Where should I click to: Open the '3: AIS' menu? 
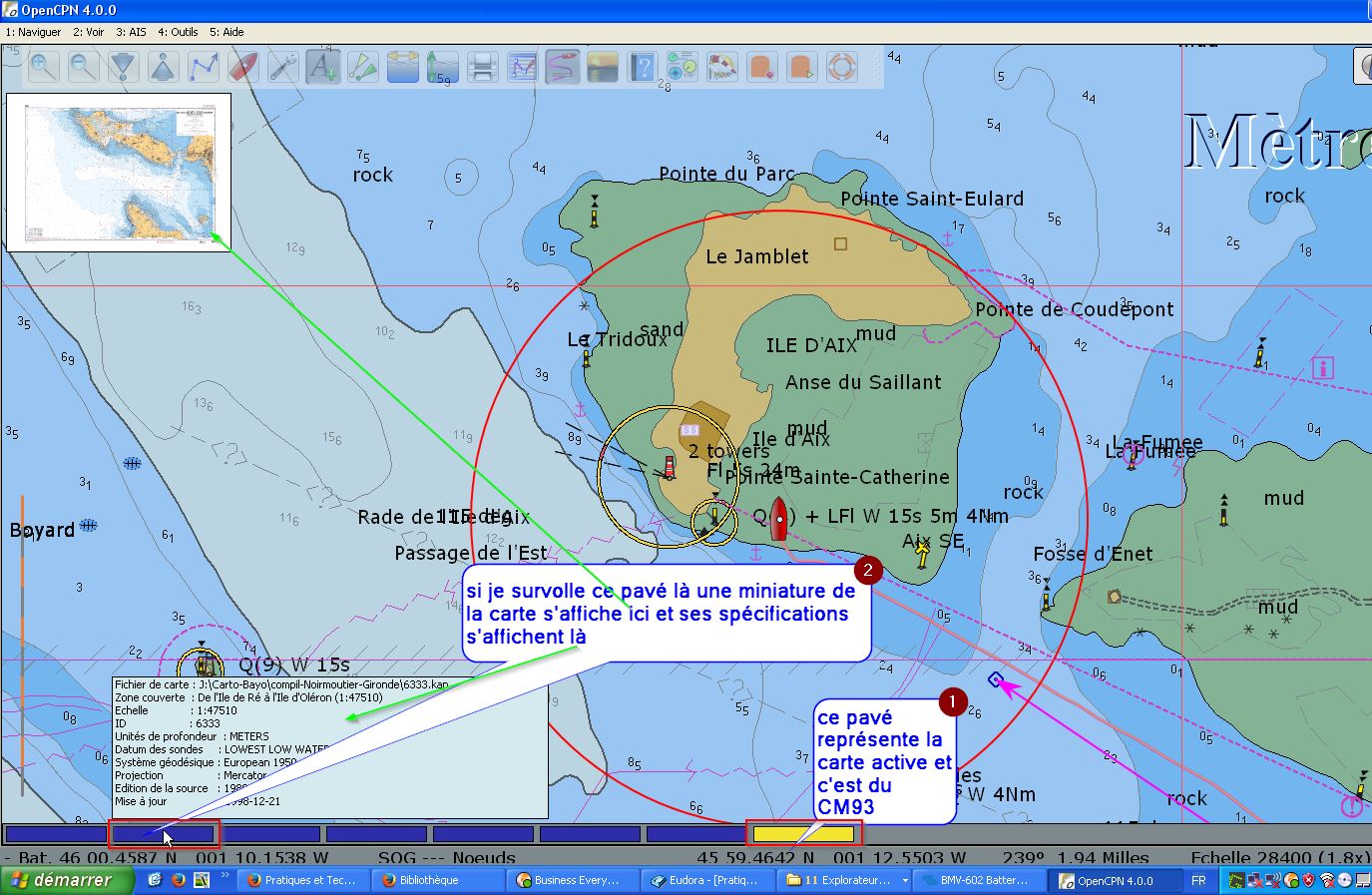pyautogui.click(x=129, y=32)
